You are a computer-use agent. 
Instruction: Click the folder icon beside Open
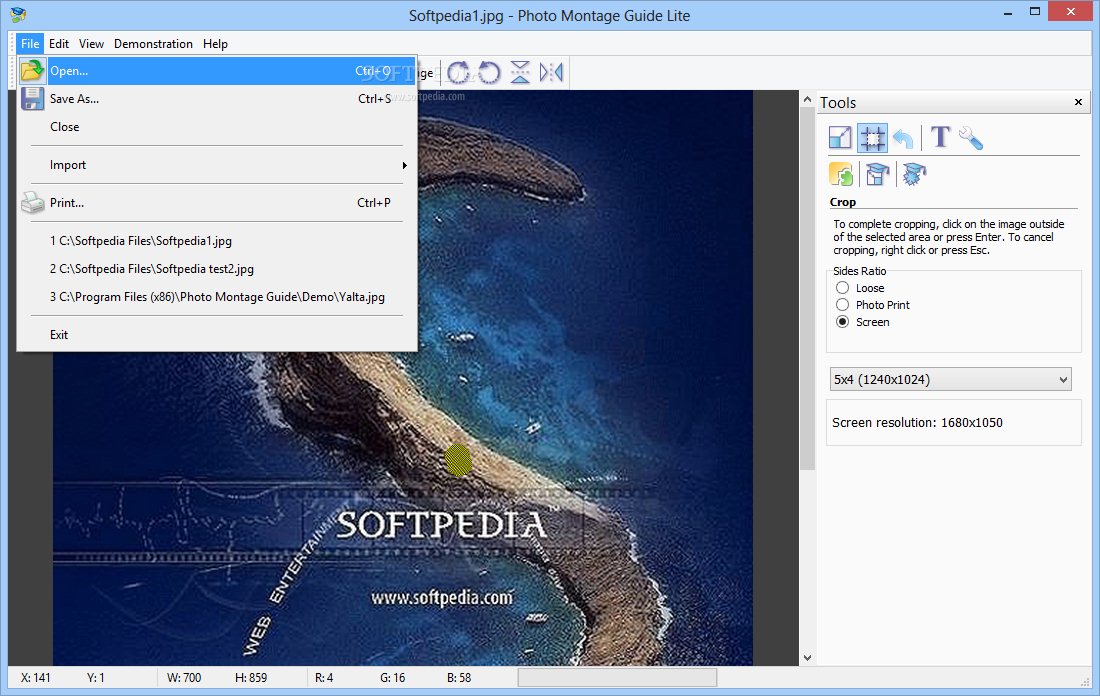[x=32, y=71]
